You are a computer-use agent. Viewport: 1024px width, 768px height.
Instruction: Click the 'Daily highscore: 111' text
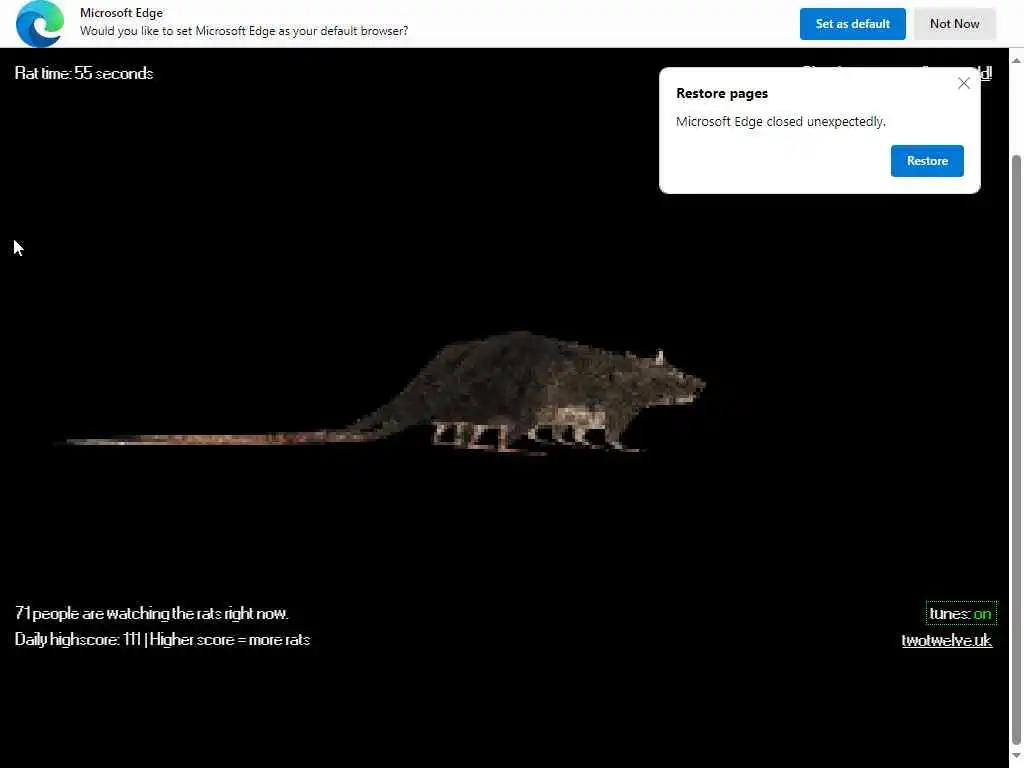click(x=78, y=639)
